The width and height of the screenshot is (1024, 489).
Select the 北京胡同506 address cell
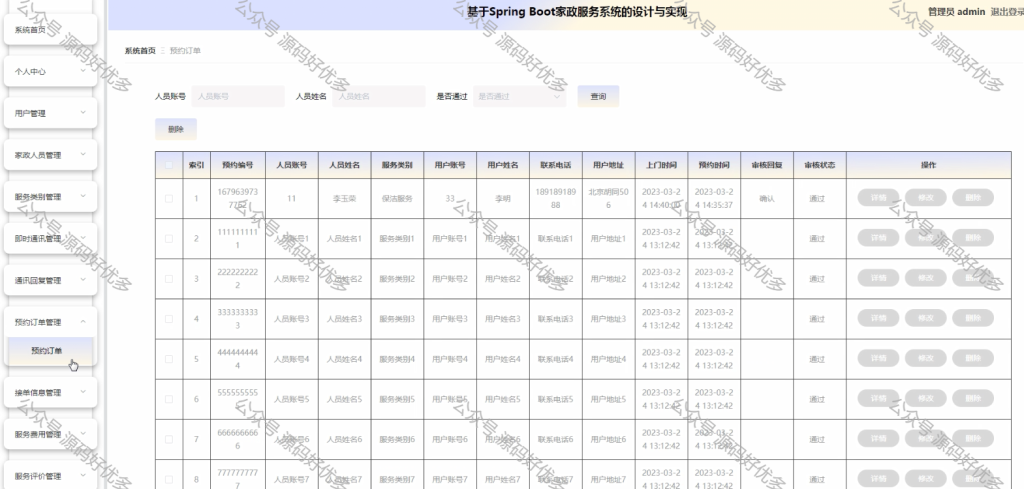pos(609,198)
